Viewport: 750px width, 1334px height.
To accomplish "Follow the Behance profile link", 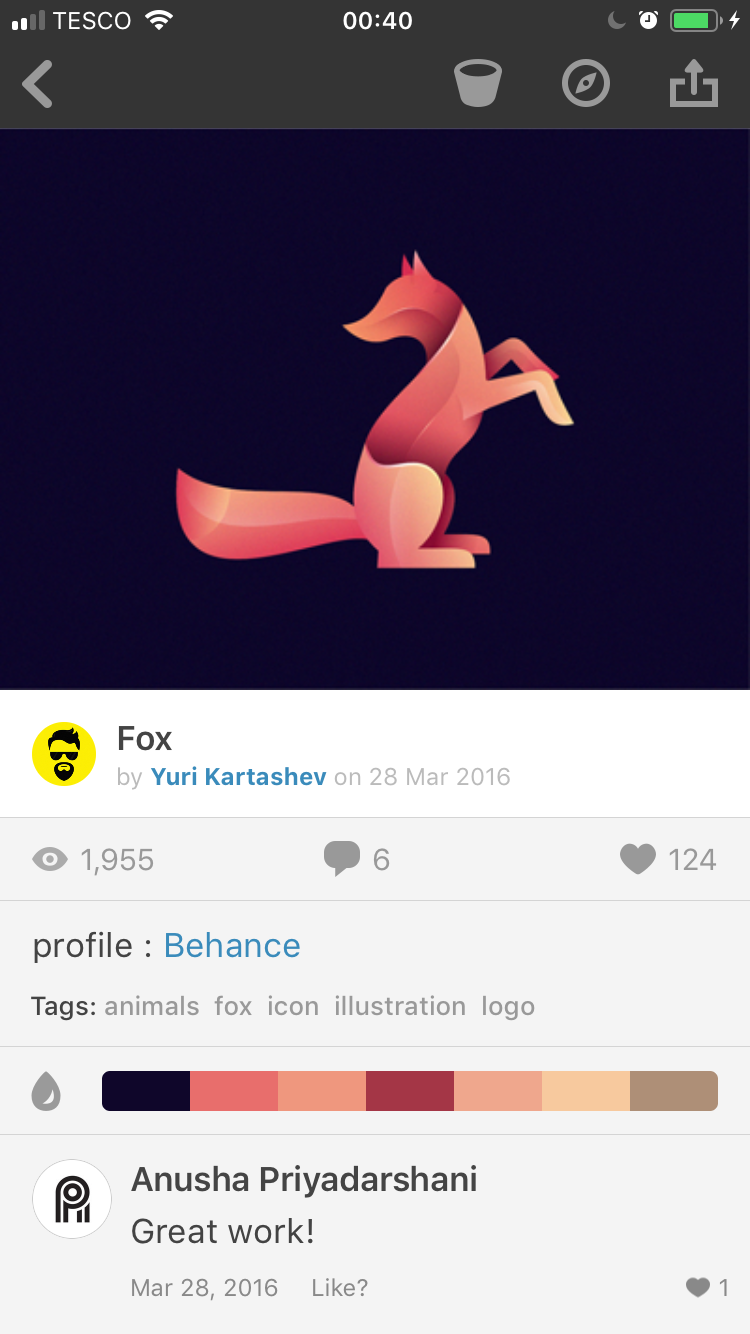I will [x=232, y=945].
